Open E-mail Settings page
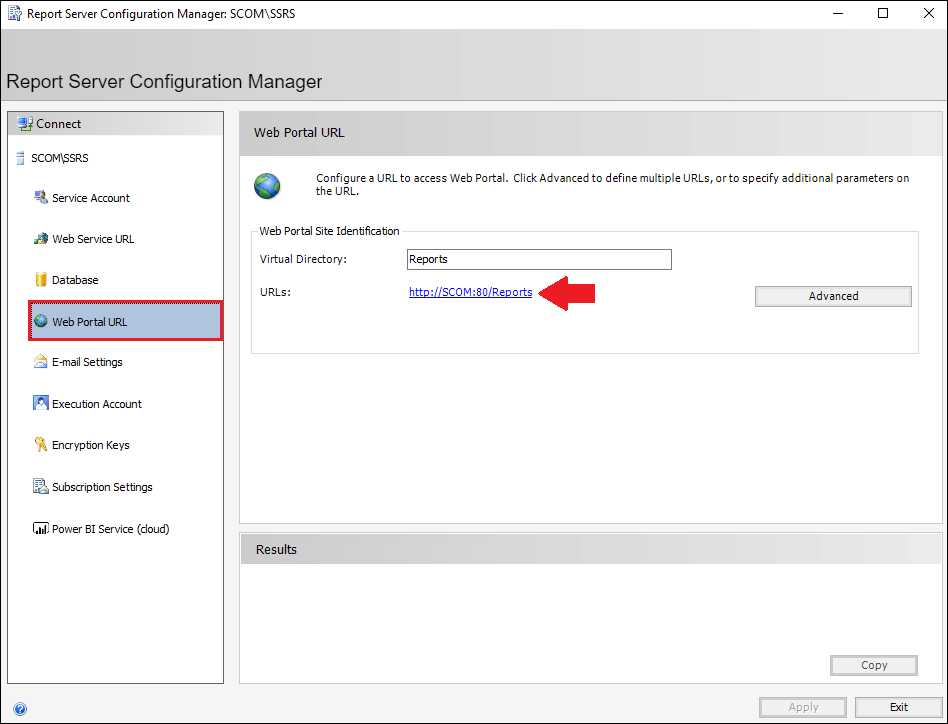Screen dimensions: 948x724 [87, 362]
